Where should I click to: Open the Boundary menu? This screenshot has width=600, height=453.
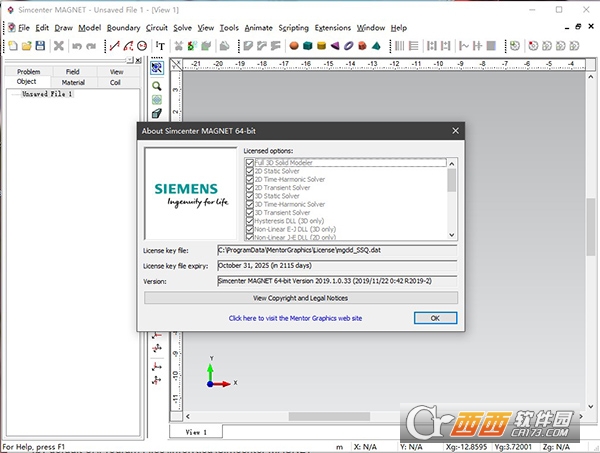coord(123,28)
